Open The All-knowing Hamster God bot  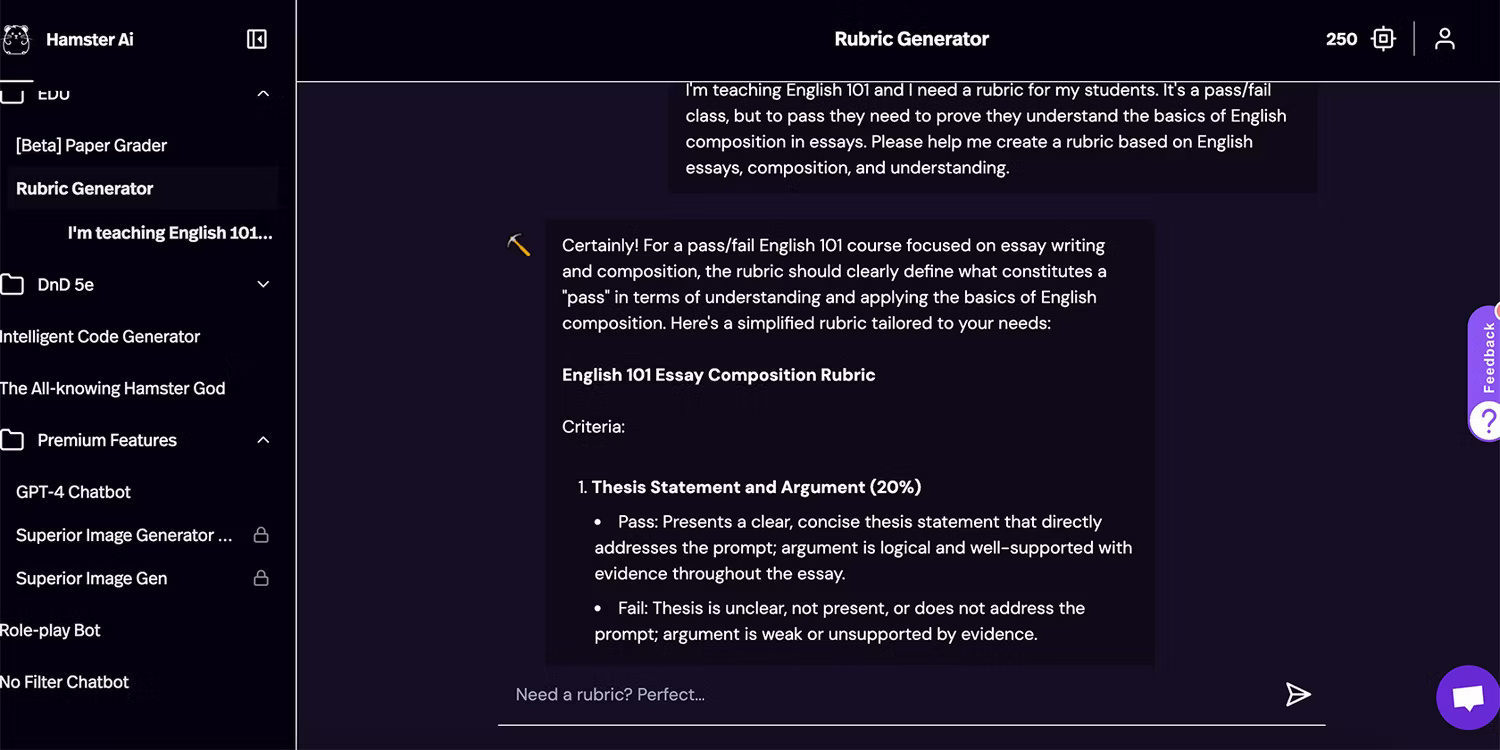pos(112,388)
